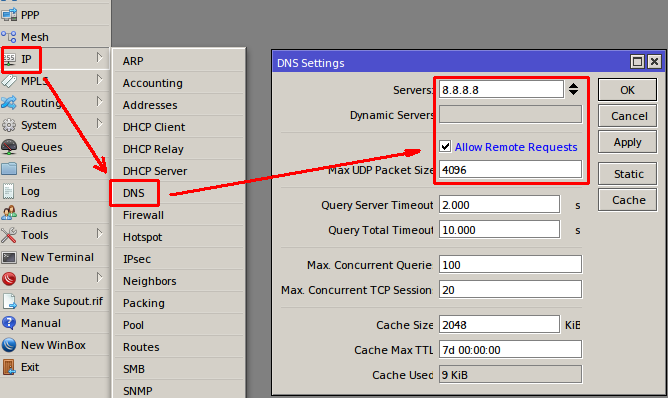Expand the Dude submenu arrow
Image resolution: width=668 pixels, height=398 pixels.
coord(99,277)
